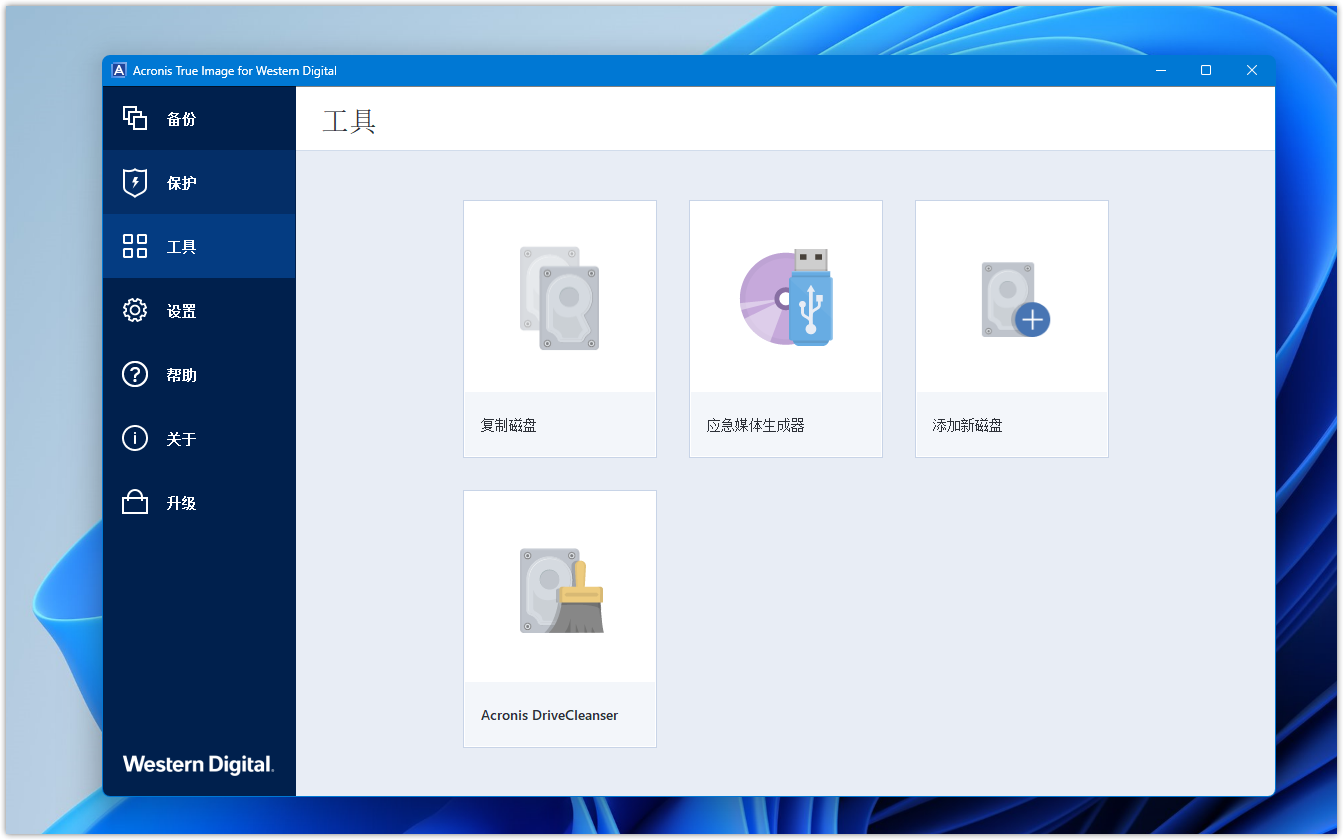The height and width of the screenshot is (840, 1343).
Task: Open the 设置 sidebar label
Action: point(181,311)
